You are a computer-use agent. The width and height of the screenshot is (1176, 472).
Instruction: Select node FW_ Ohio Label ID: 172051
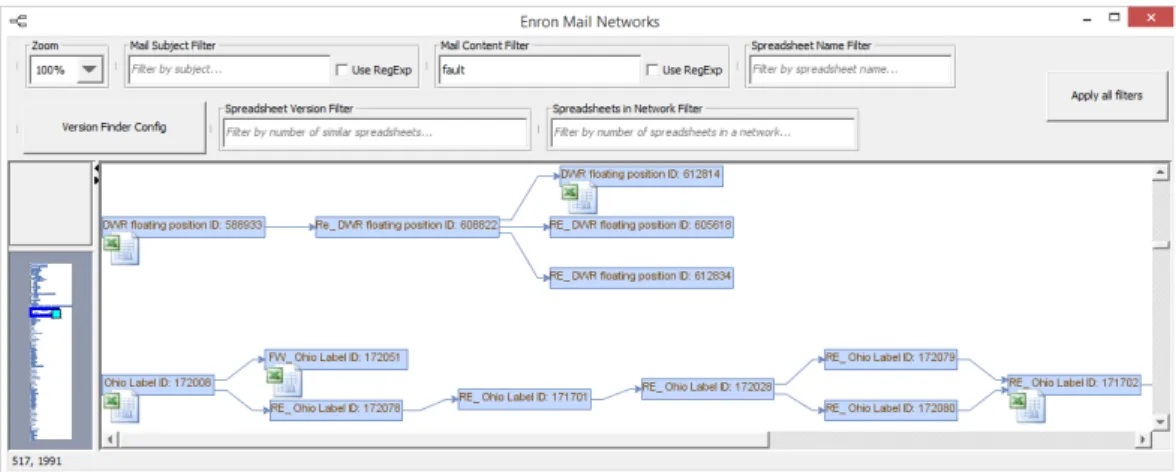(x=336, y=358)
